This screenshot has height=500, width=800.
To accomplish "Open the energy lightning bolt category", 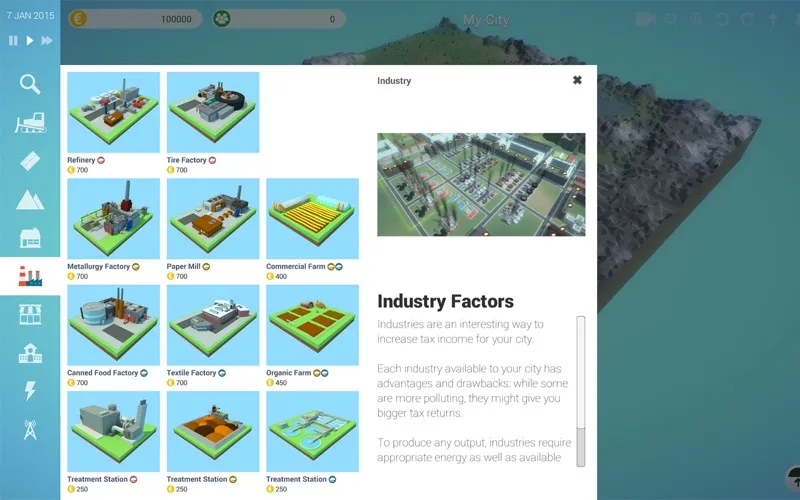I will 30,391.
